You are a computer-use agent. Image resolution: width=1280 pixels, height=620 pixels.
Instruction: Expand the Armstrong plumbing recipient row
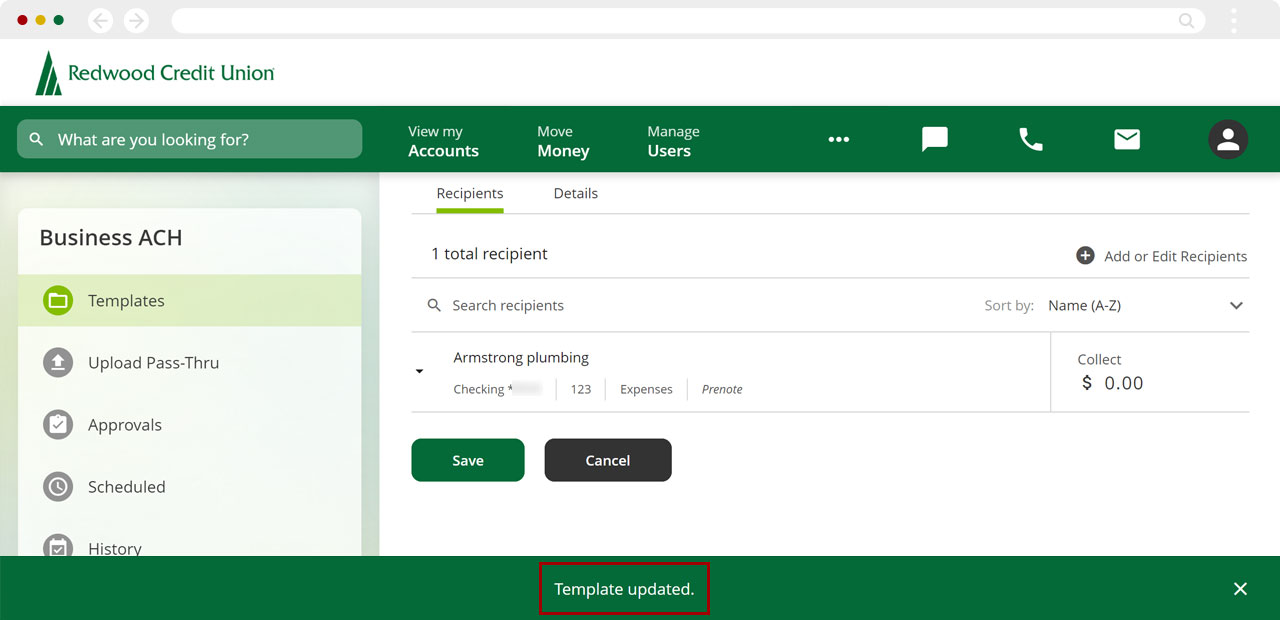coord(420,372)
